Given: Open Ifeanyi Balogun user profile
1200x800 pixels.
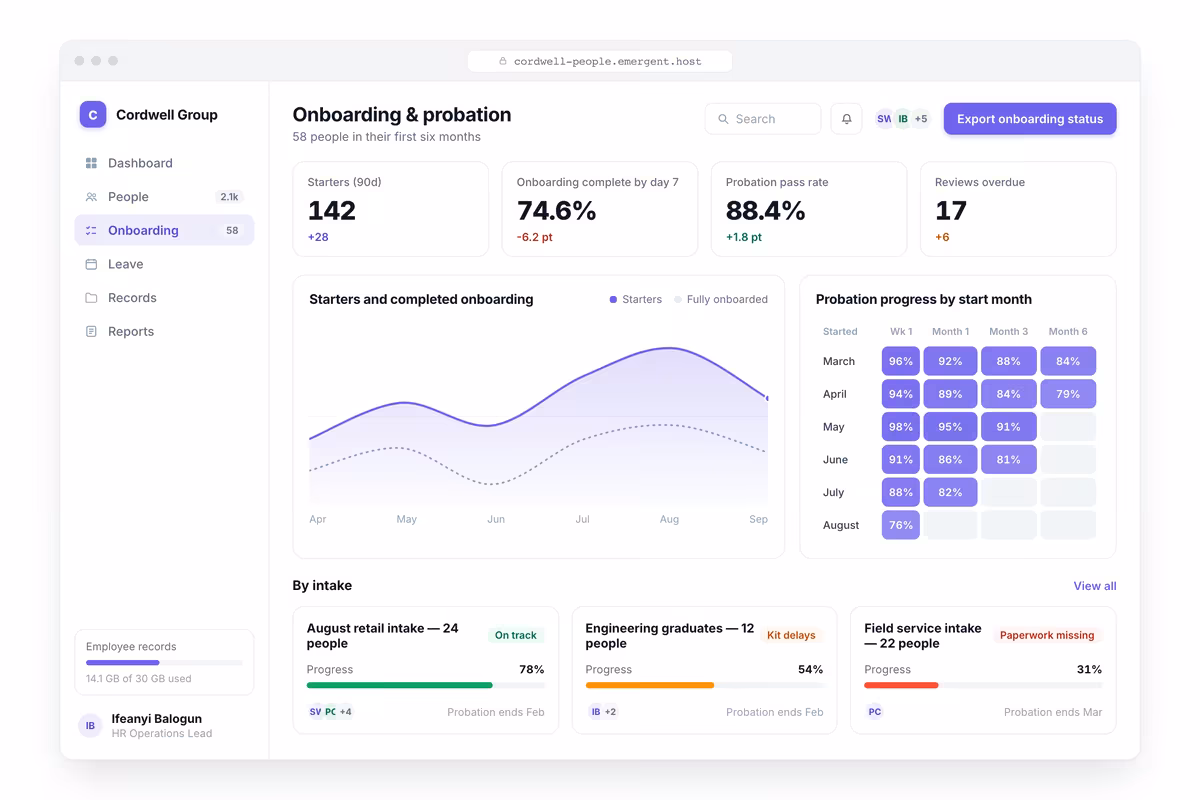Looking at the screenshot, I should tap(164, 726).
